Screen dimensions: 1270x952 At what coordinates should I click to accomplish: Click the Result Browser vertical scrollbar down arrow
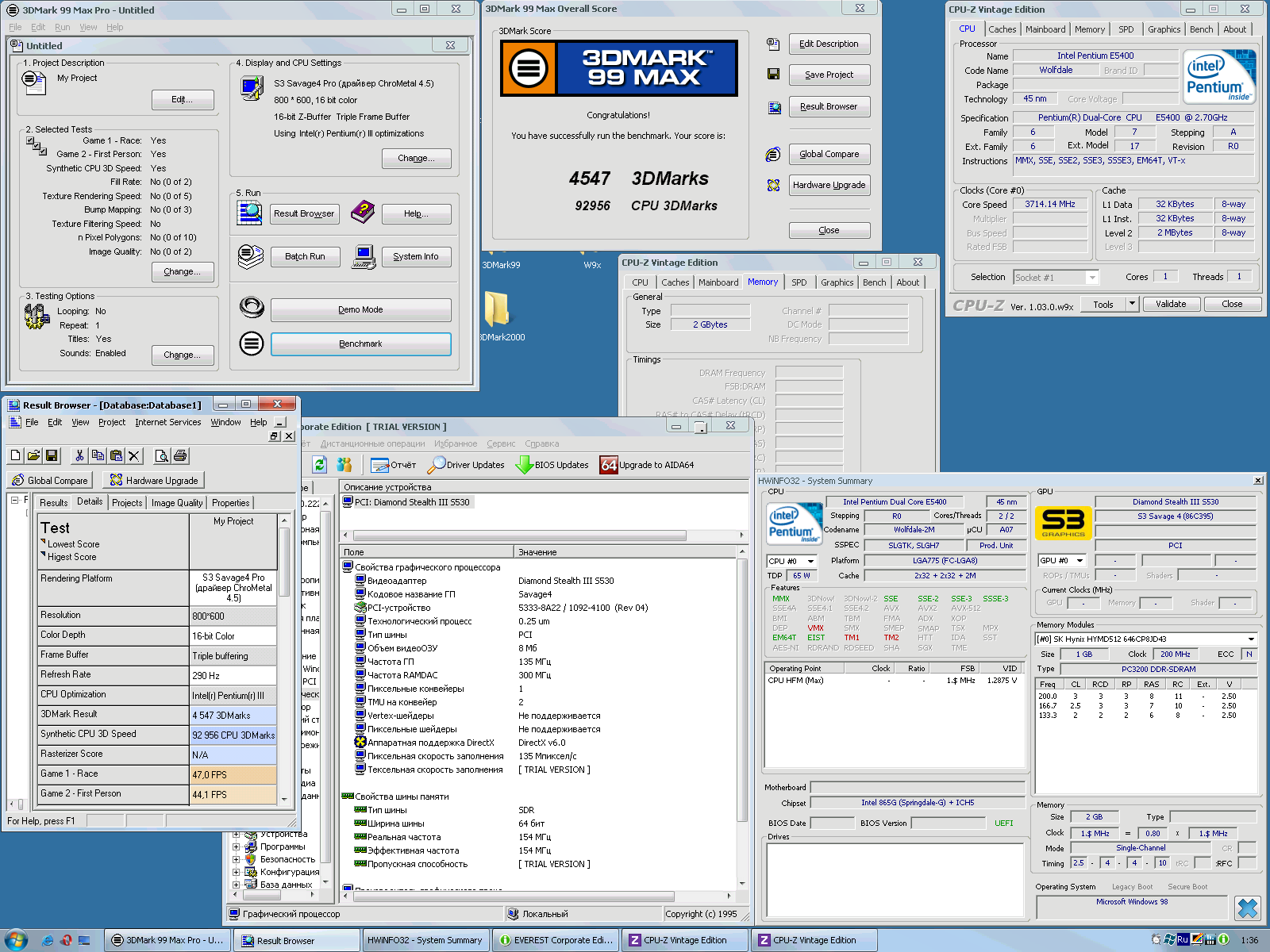(x=284, y=800)
